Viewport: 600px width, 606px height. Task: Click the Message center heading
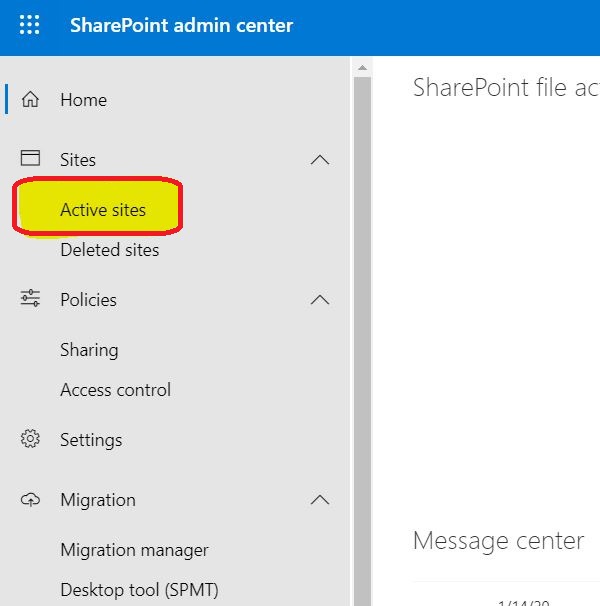click(x=498, y=540)
